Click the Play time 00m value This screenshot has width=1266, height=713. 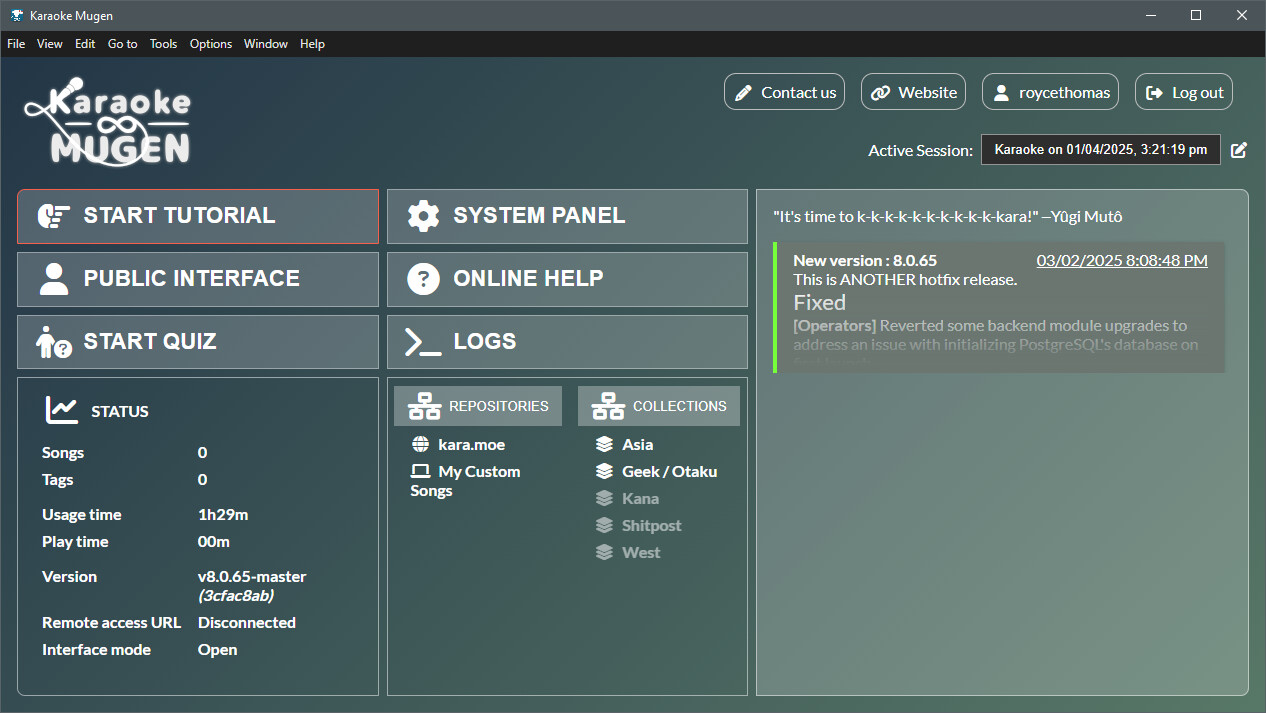214,541
